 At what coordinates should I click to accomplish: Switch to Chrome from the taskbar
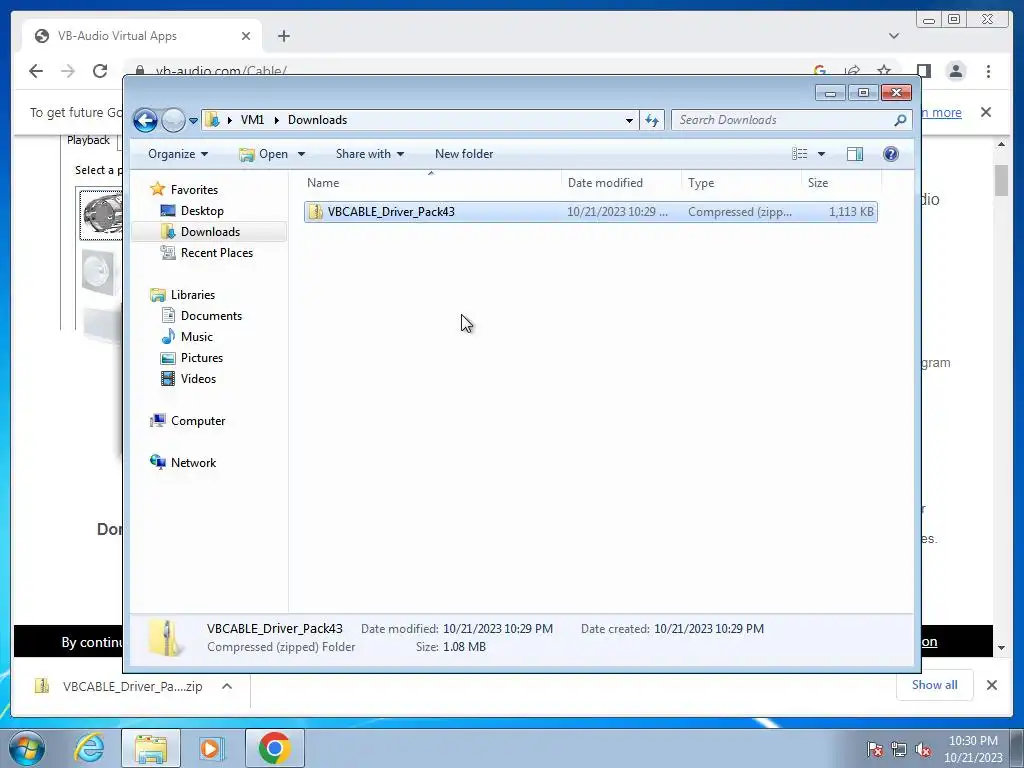coord(274,748)
